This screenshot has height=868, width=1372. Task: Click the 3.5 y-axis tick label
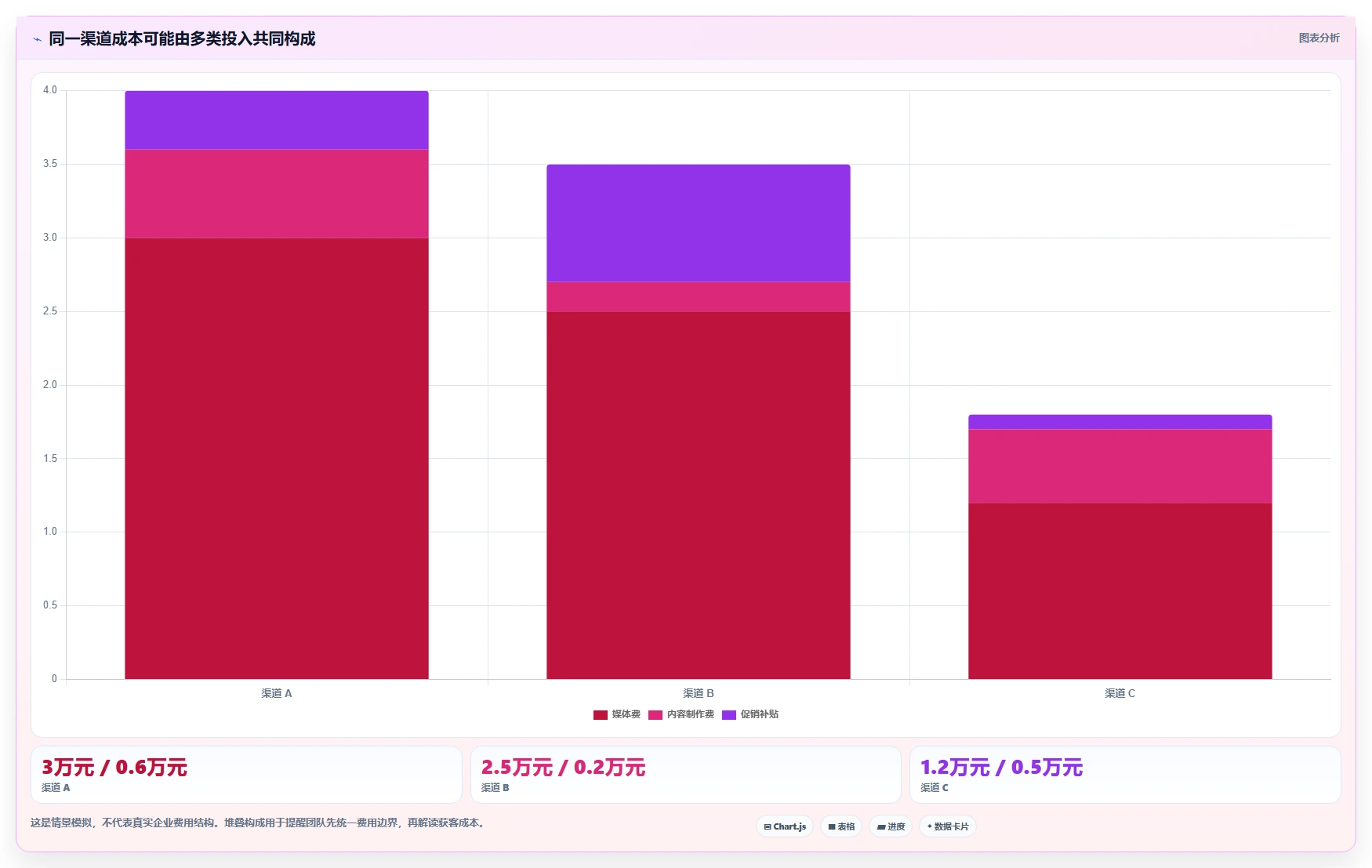point(50,164)
